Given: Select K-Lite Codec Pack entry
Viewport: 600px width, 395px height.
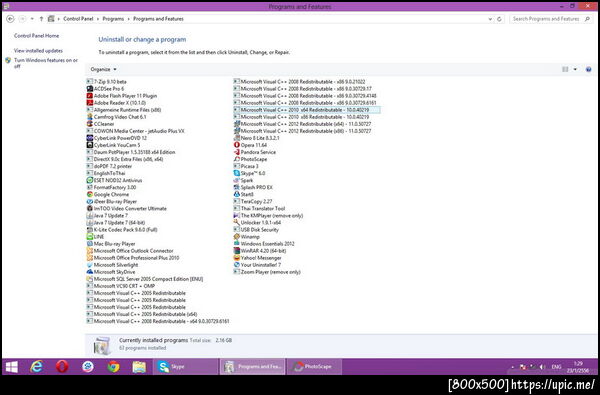Looking at the screenshot, I should [x=122, y=230].
